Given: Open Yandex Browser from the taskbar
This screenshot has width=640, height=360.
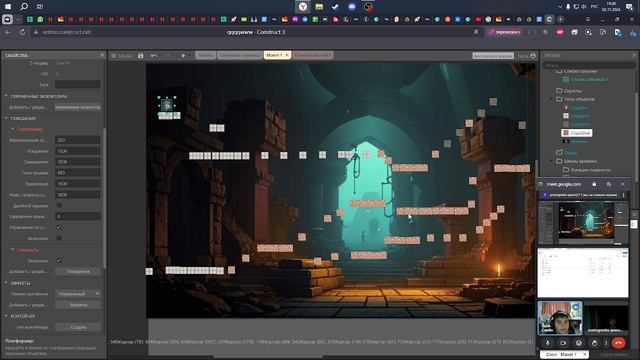Looking at the screenshot, I should coord(302,7).
